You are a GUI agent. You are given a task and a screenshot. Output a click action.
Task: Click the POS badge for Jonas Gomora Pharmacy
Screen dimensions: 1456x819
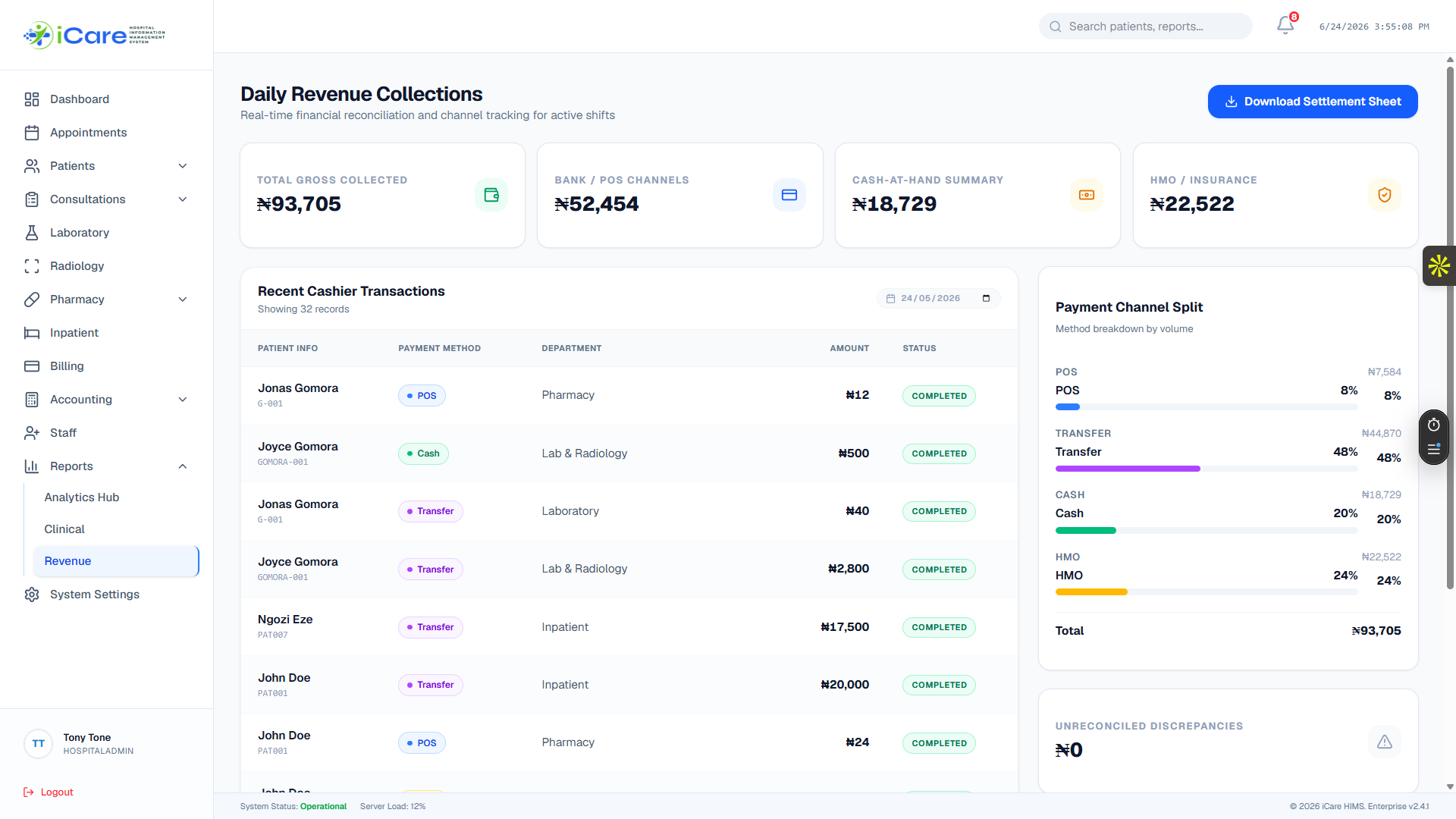pos(422,396)
